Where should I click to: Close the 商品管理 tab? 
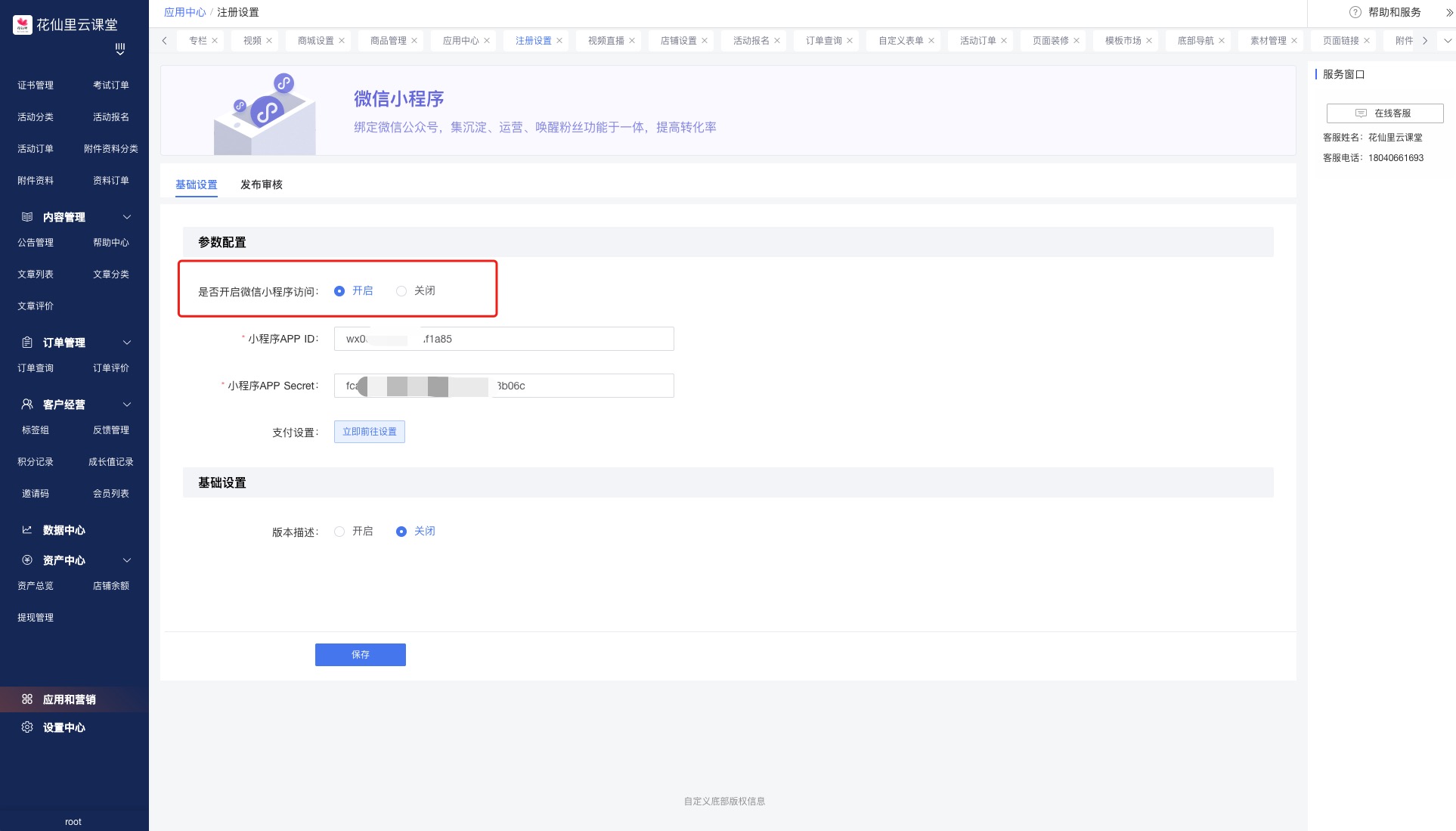pyautogui.click(x=414, y=41)
